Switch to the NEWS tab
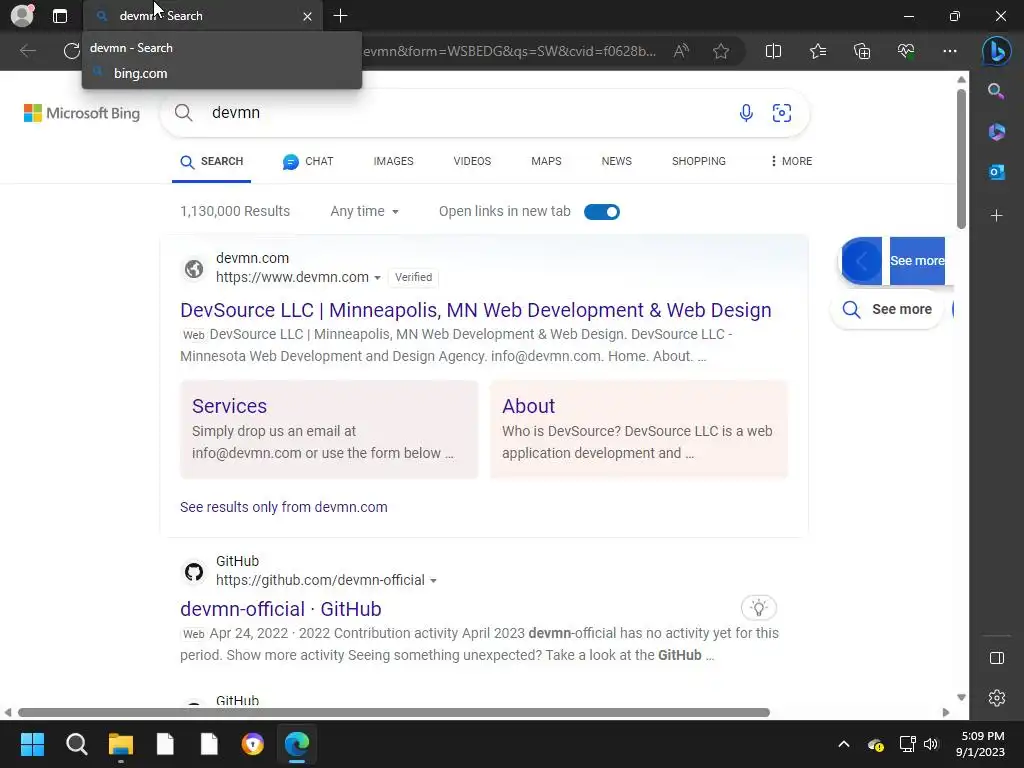The height and width of the screenshot is (768, 1024). coord(616,161)
